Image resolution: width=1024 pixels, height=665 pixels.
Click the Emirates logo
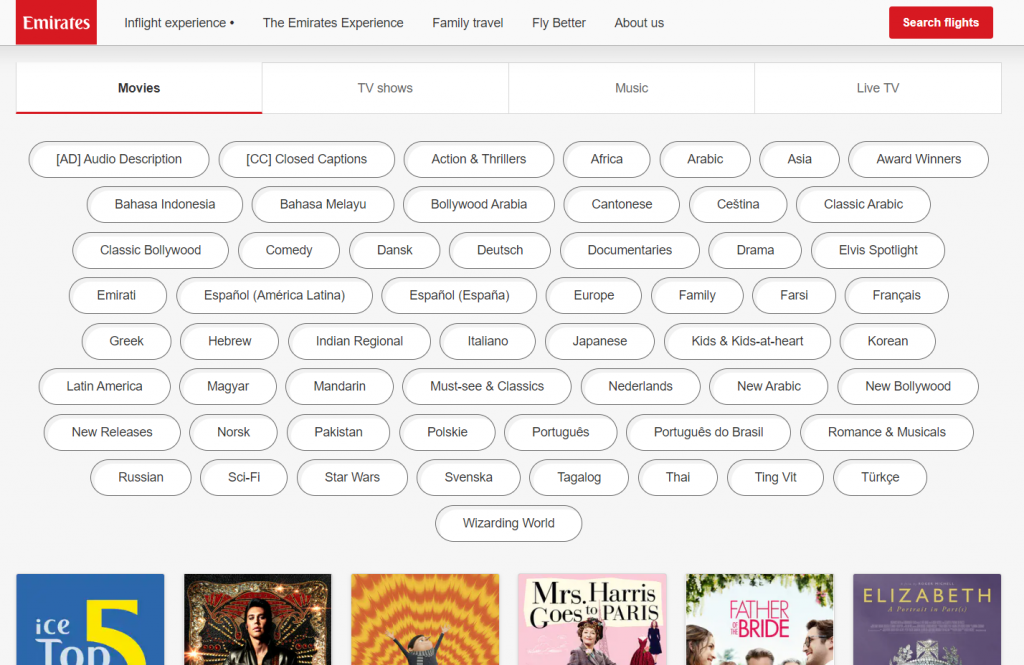(56, 22)
